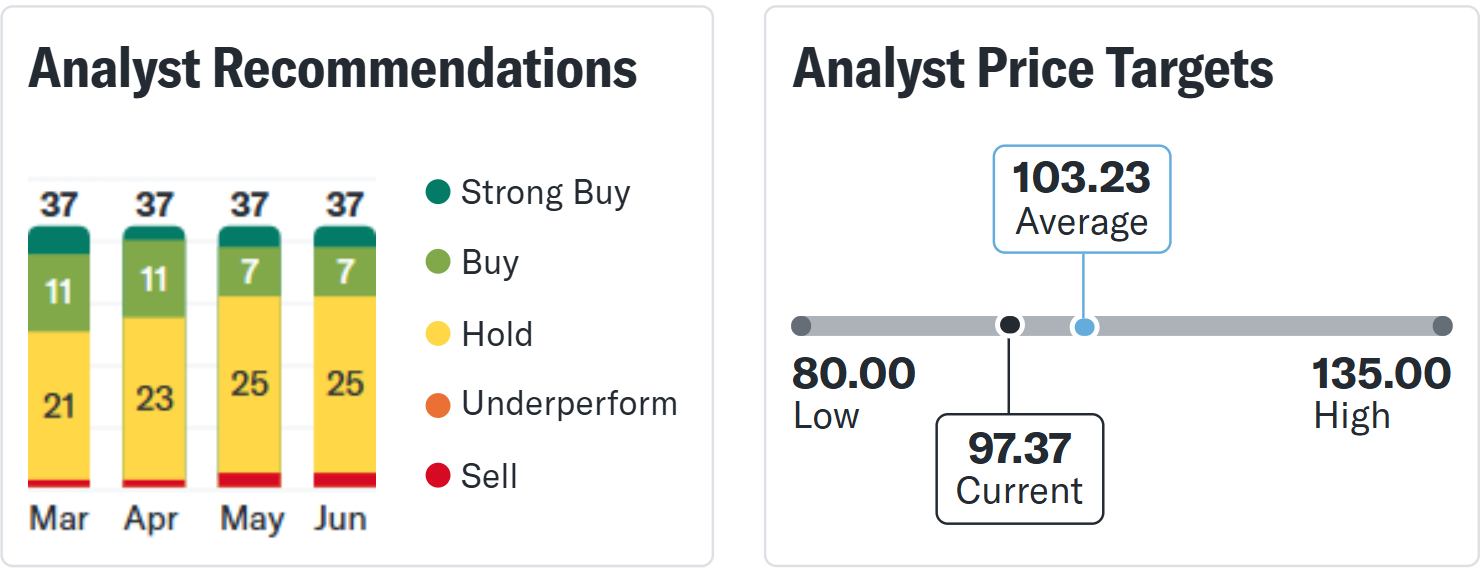Click the Low endpoint dot at 80.00
Image resolution: width=1482 pixels, height=571 pixels.
(x=801, y=326)
